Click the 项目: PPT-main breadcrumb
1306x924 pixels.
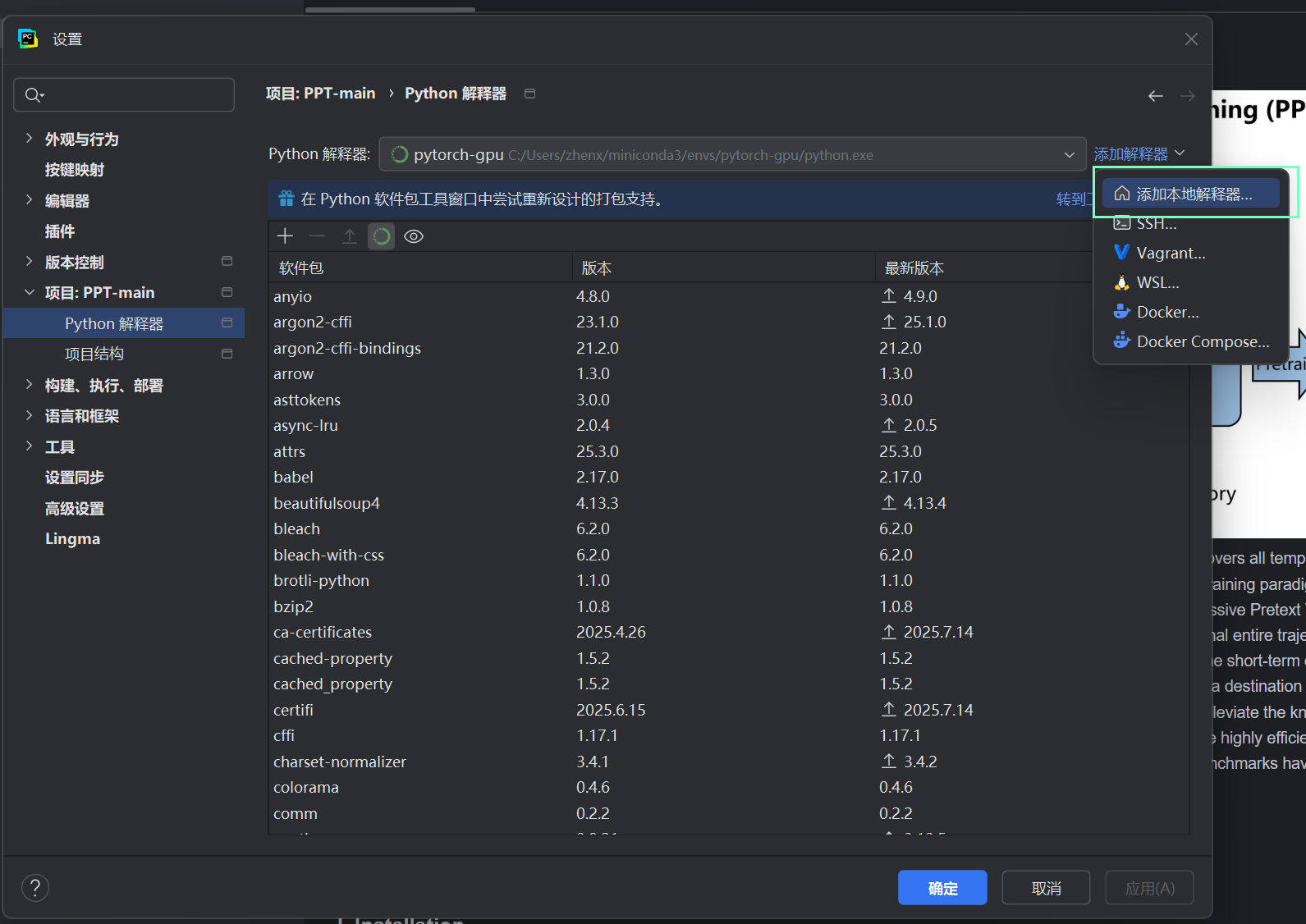click(320, 94)
